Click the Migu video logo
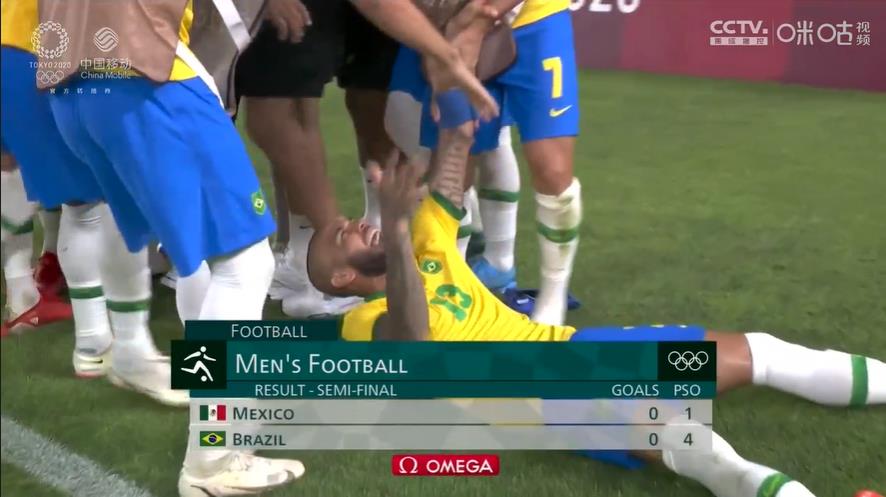Screen dimensions: 886x497 (823, 33)
